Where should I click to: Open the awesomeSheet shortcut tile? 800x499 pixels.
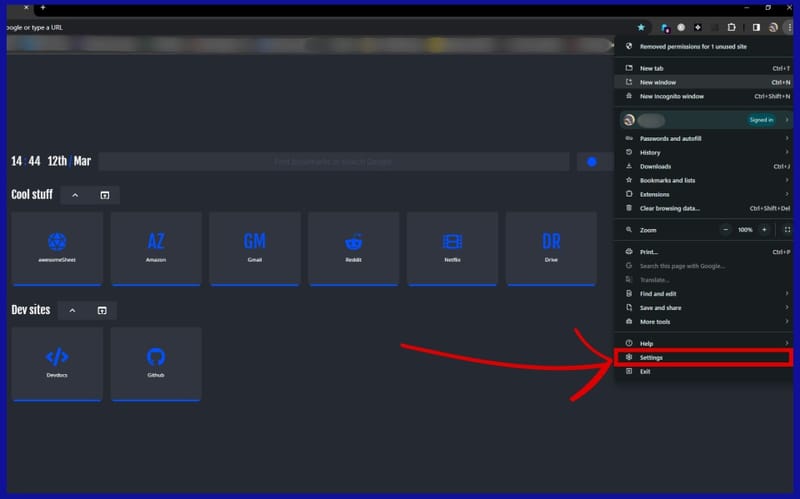(x=57, y=247)
